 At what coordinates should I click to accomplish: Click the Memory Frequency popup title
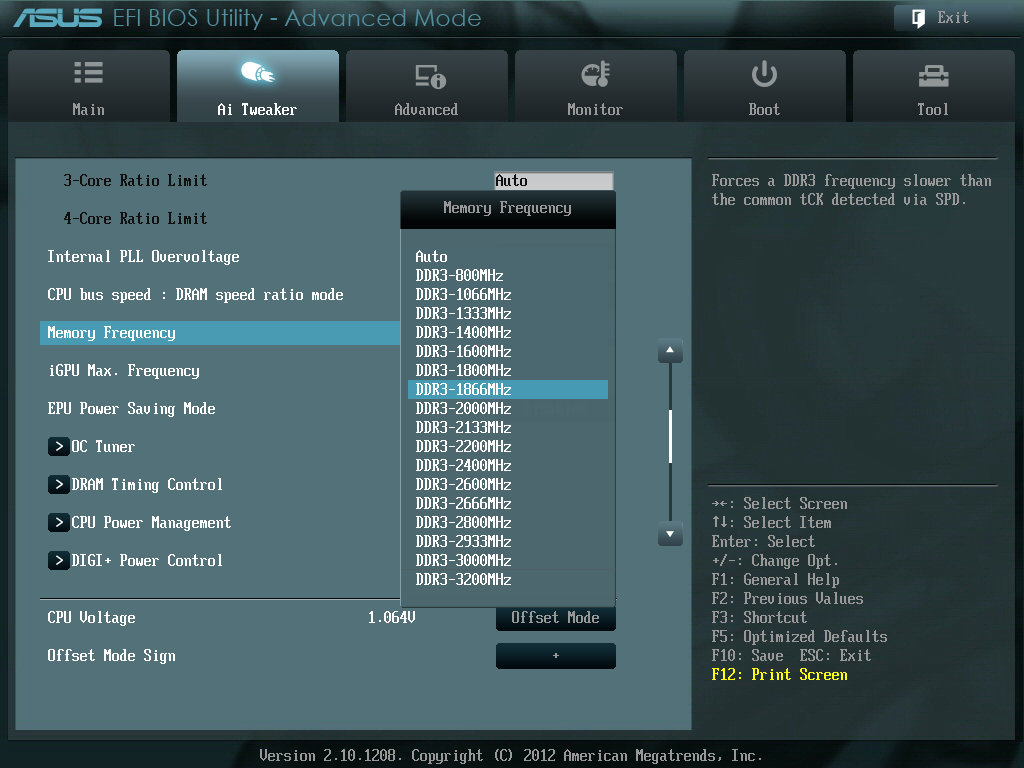pos(507,208)
